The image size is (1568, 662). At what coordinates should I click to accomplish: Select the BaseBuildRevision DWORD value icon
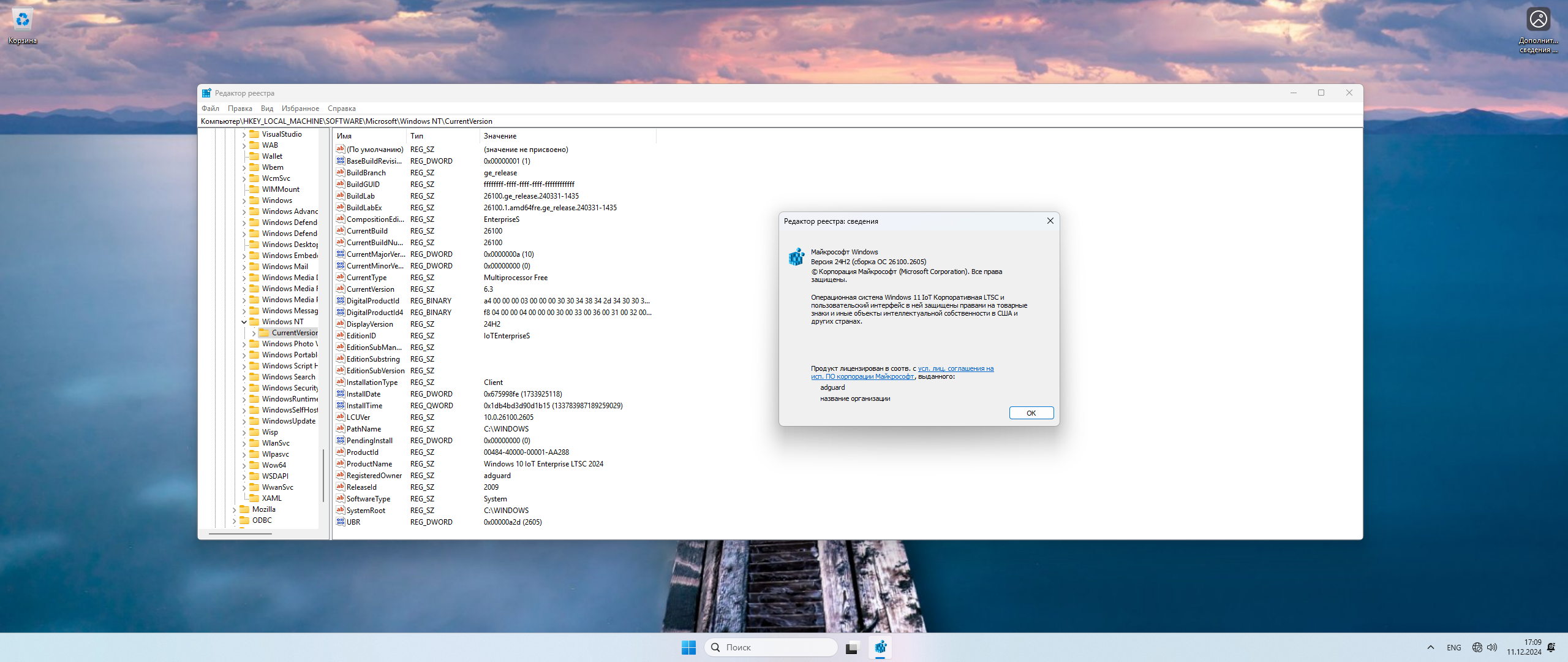(x=341, y=161)
